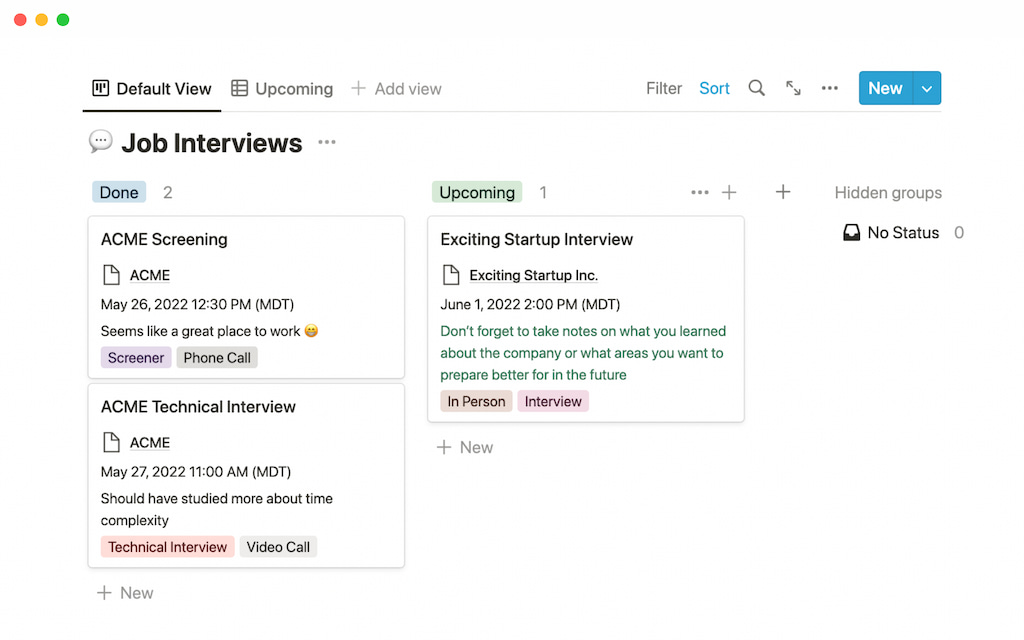This screenshot has width=1024, height=640.
Task: Add a new group using the standalone plus icon
Action: [x=783, y=191]
